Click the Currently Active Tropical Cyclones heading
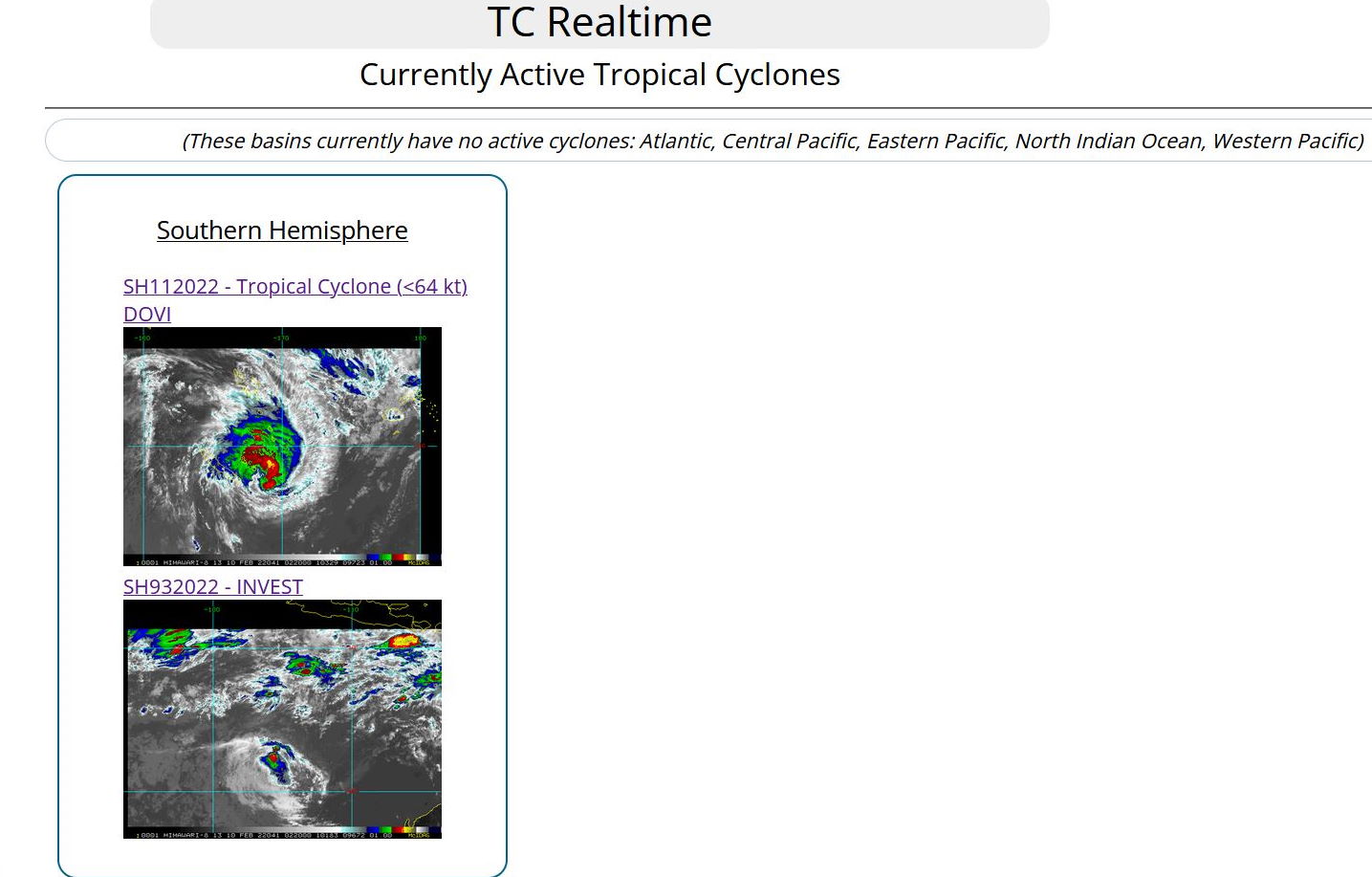Screen dimensions: 1372x877 click(x=599, y=75)
